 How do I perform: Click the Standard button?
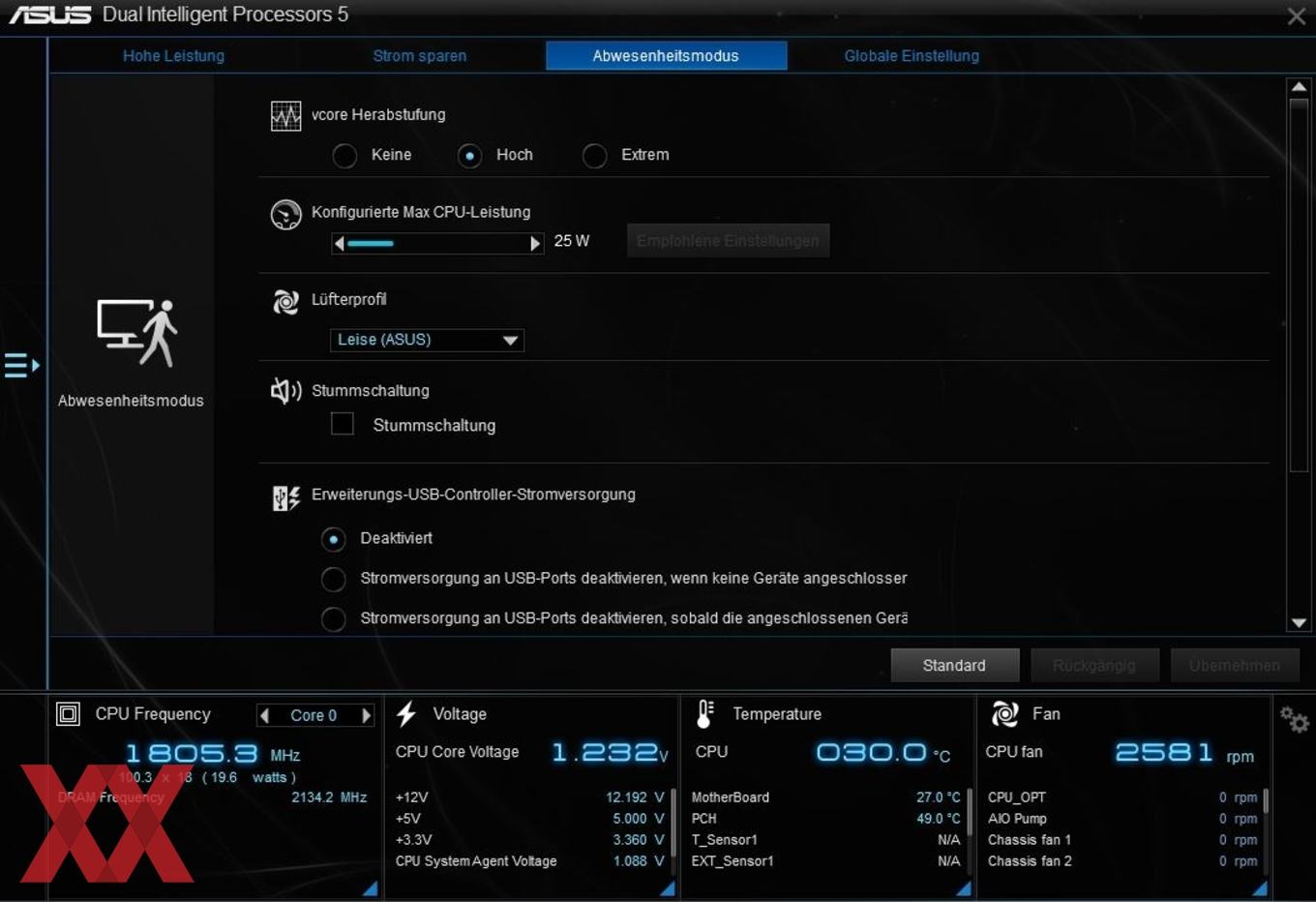954,666
